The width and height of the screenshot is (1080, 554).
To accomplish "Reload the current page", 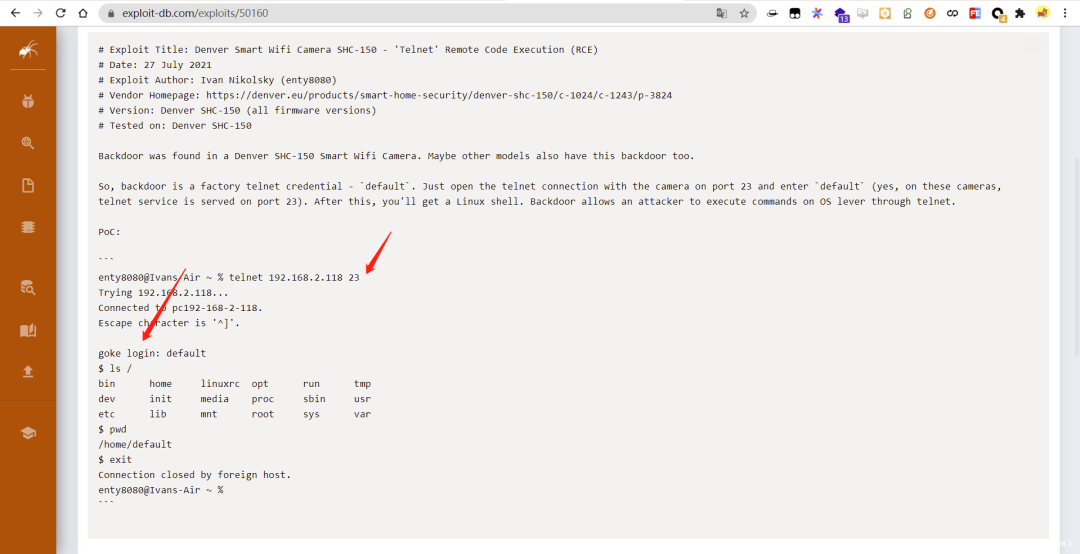I will pyautogui.click(x=61, y=13).
